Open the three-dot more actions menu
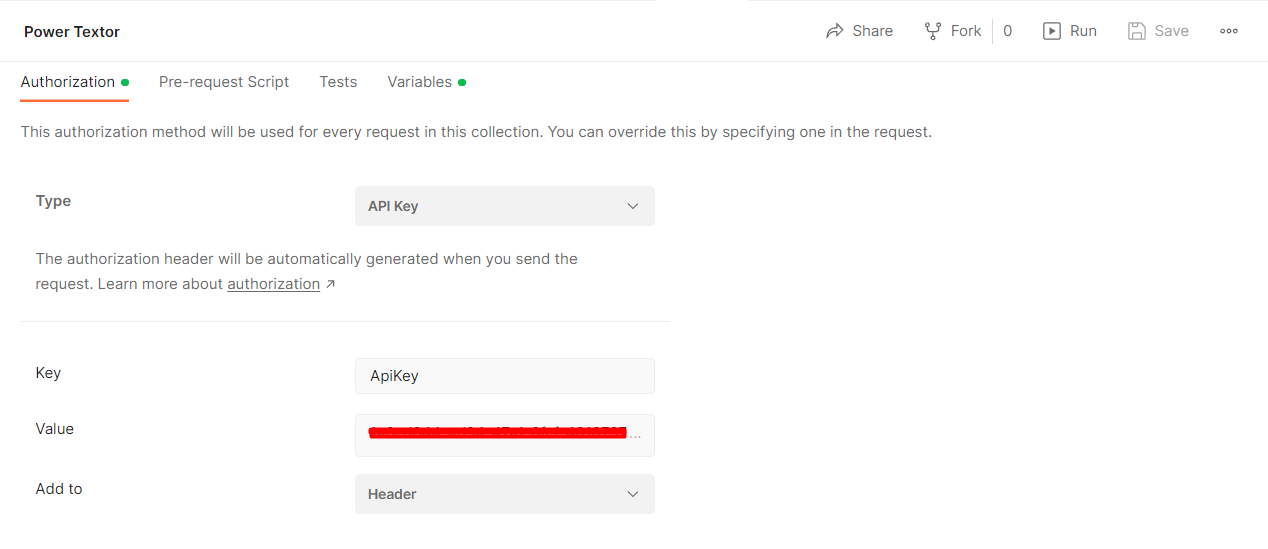The height and width of the screenshot is (549, 1268). [x=1229, y=31]
